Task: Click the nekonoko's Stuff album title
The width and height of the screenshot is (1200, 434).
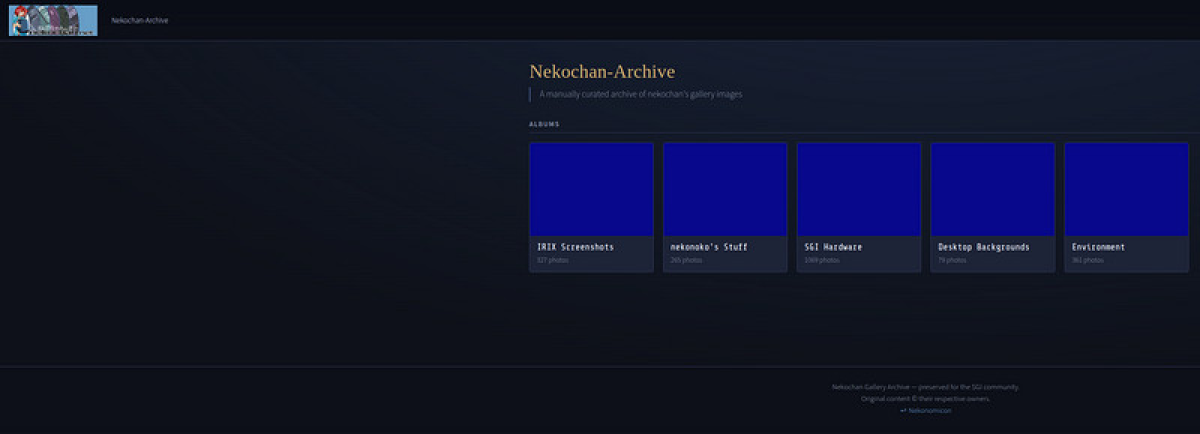Action: 709,246
